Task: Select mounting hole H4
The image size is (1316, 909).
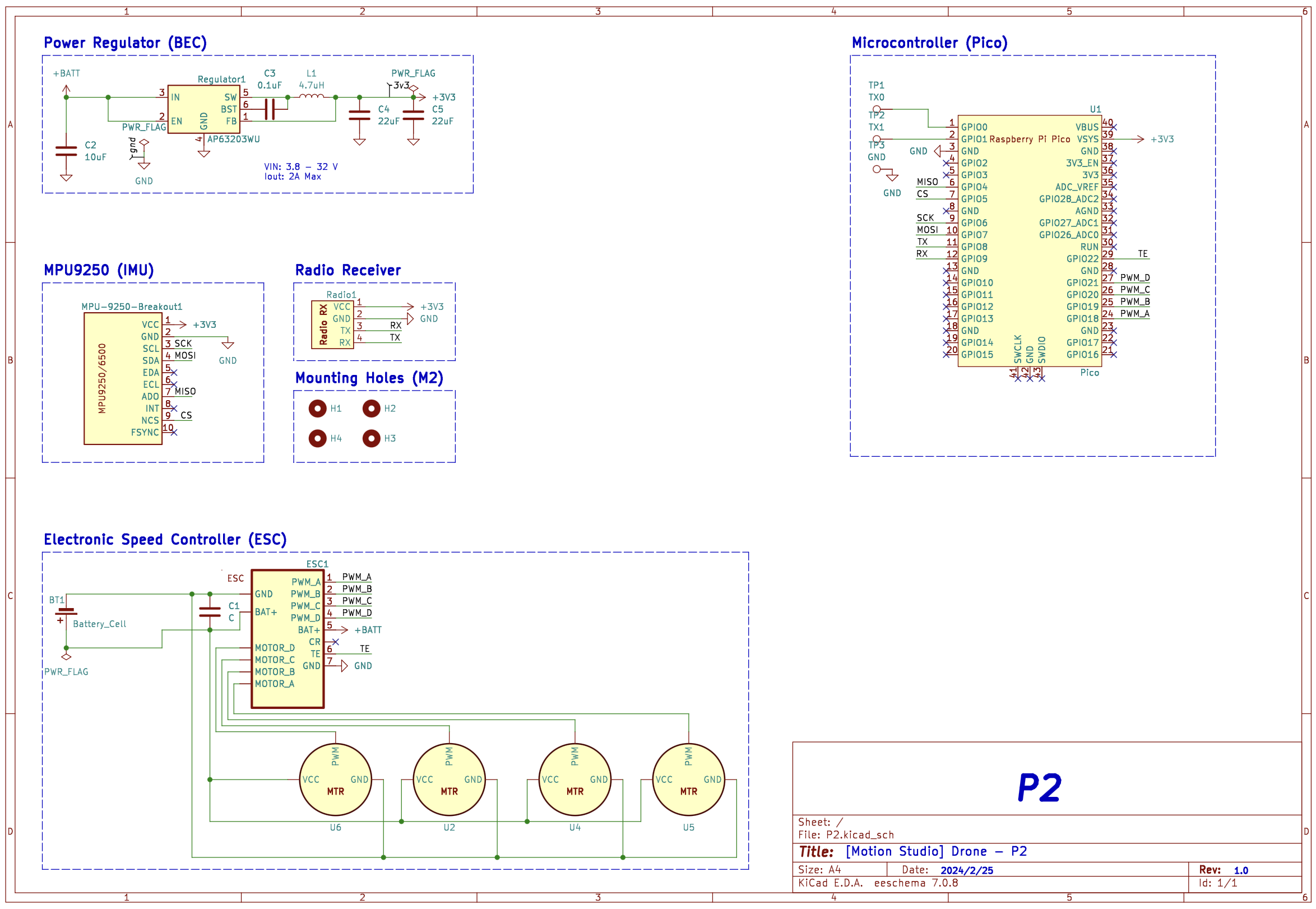Action: click(x=318, y=438)
